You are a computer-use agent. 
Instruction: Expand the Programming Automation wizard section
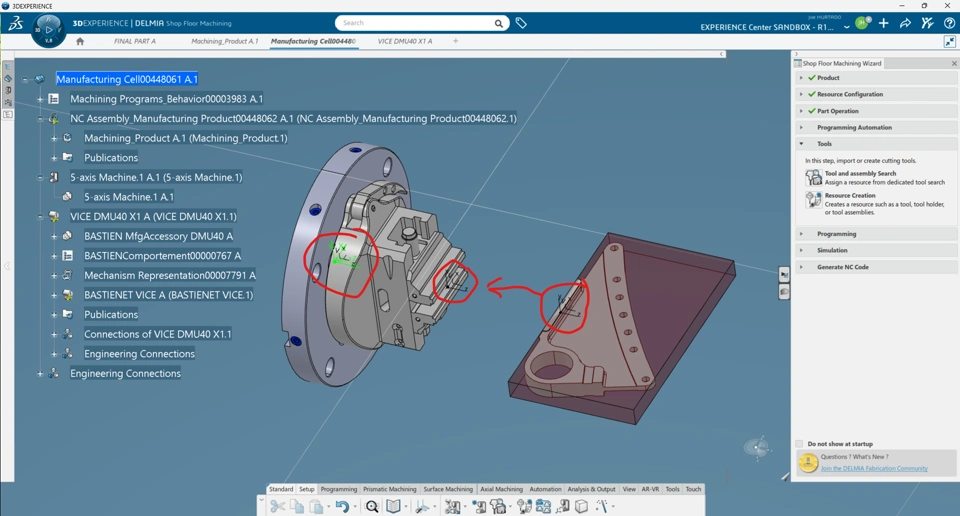pos(801,127)
